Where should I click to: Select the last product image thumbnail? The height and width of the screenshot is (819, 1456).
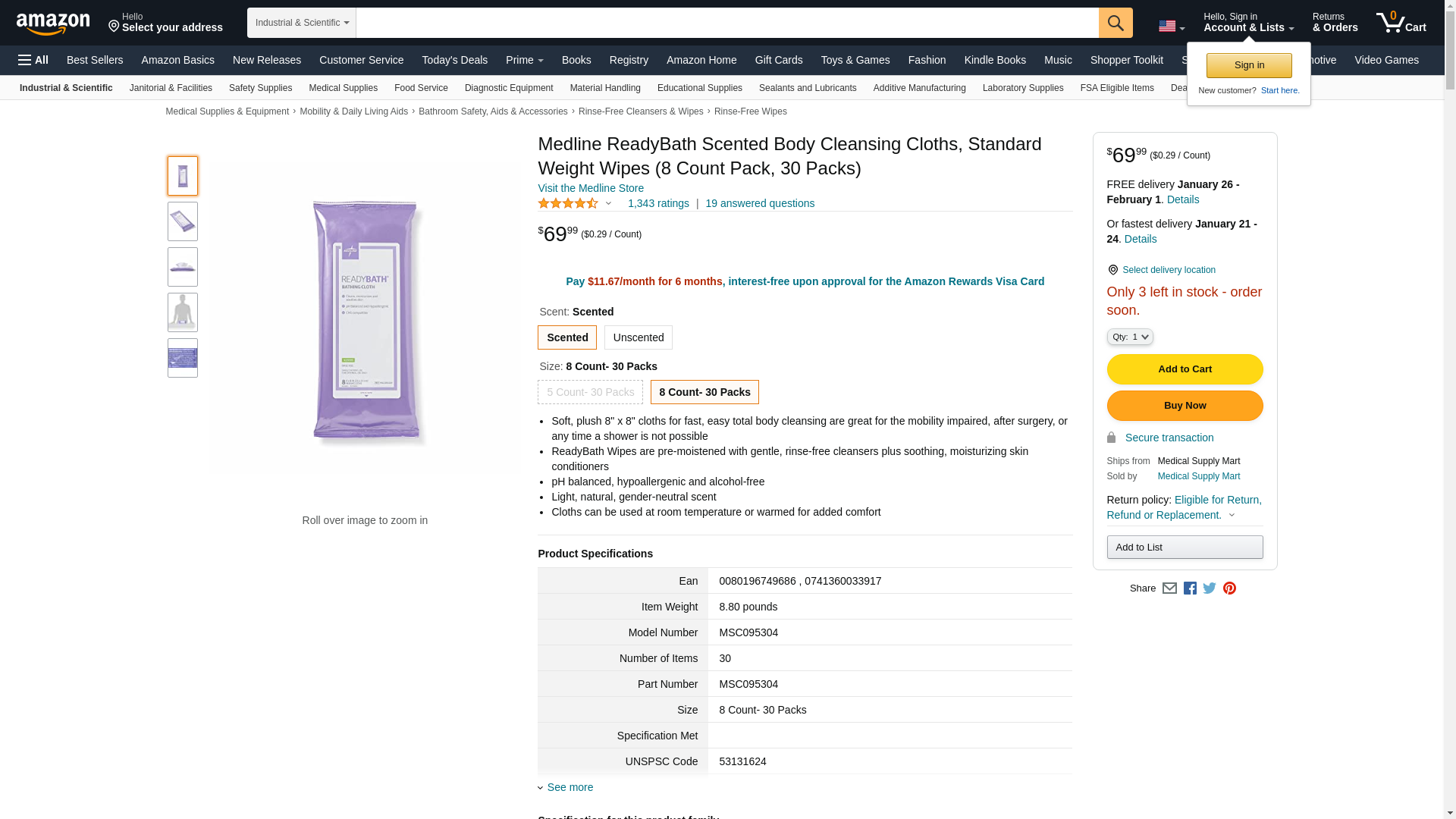183,358
